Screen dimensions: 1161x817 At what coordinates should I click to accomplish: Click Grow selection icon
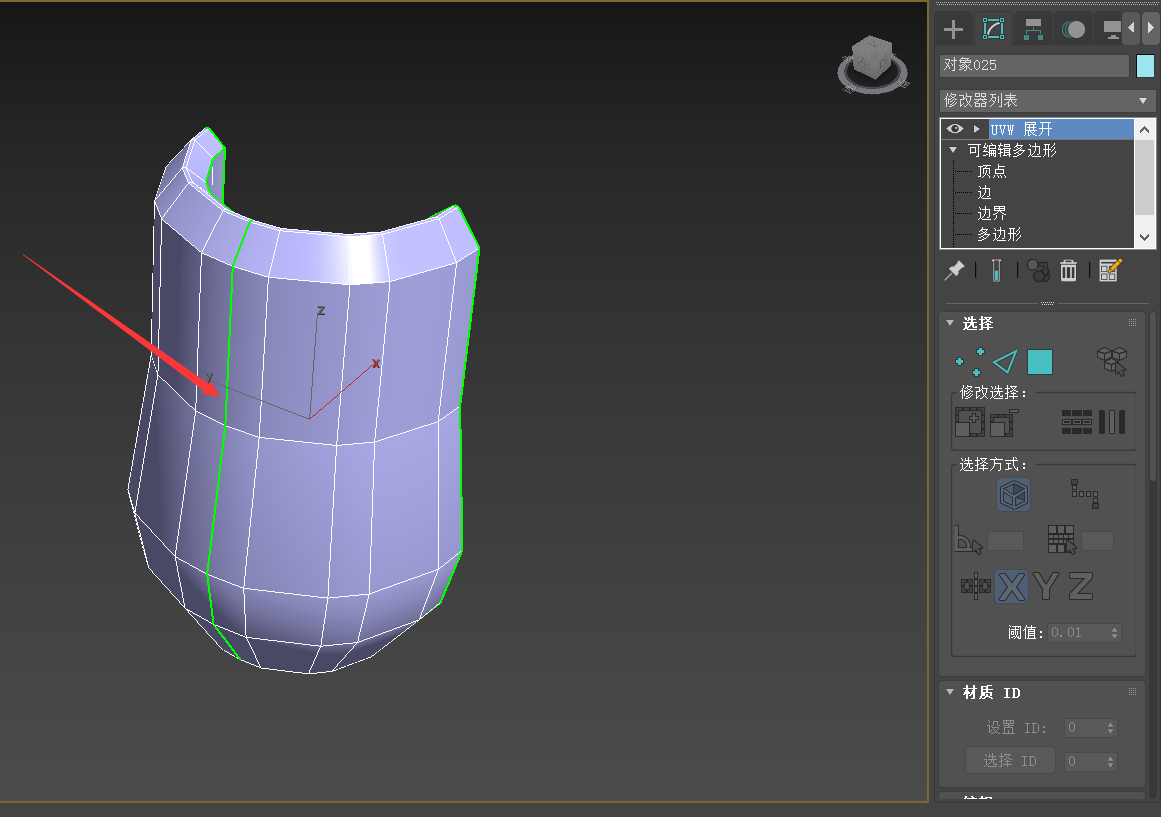click(969, 422)
